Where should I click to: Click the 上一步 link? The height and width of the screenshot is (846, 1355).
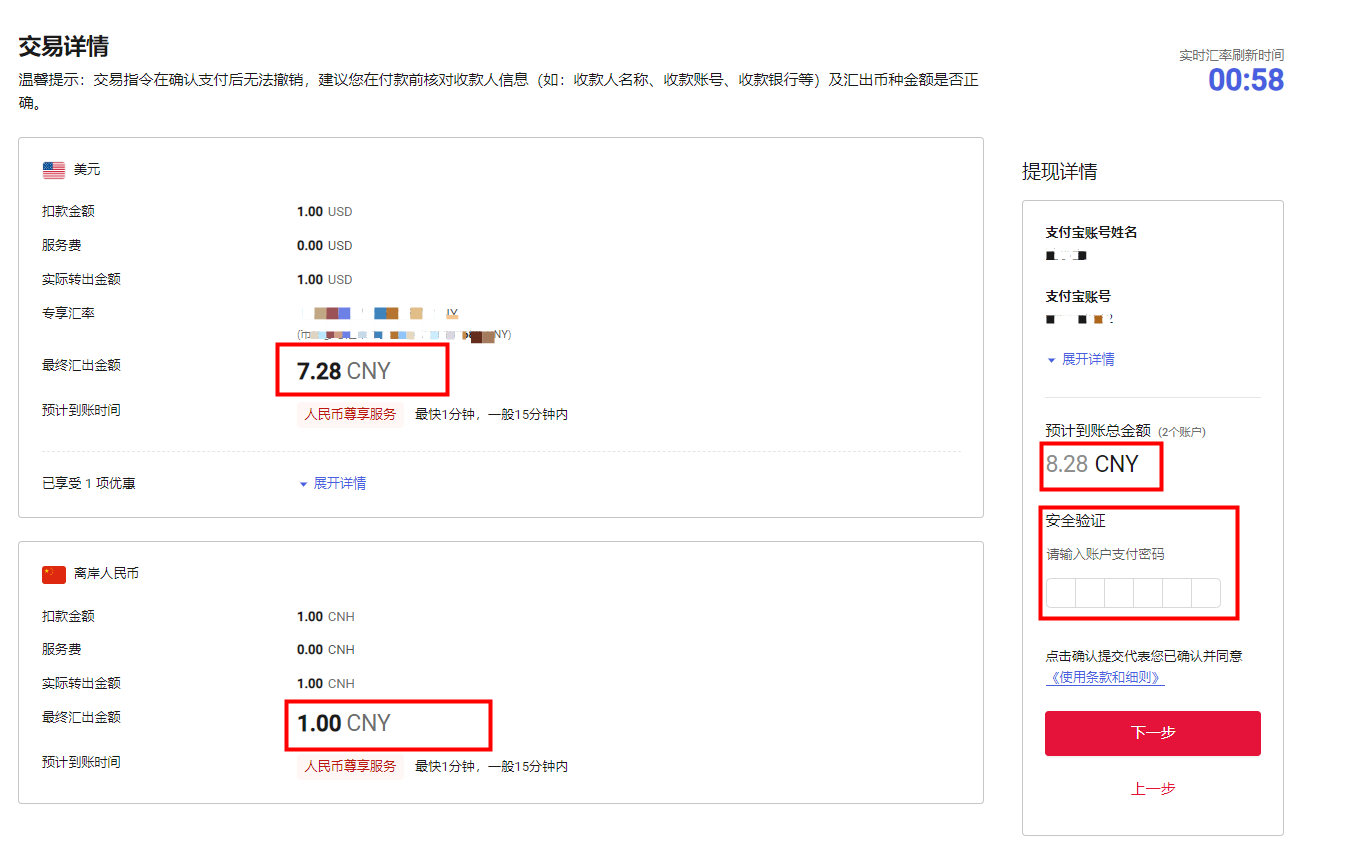coord(1152,789)
